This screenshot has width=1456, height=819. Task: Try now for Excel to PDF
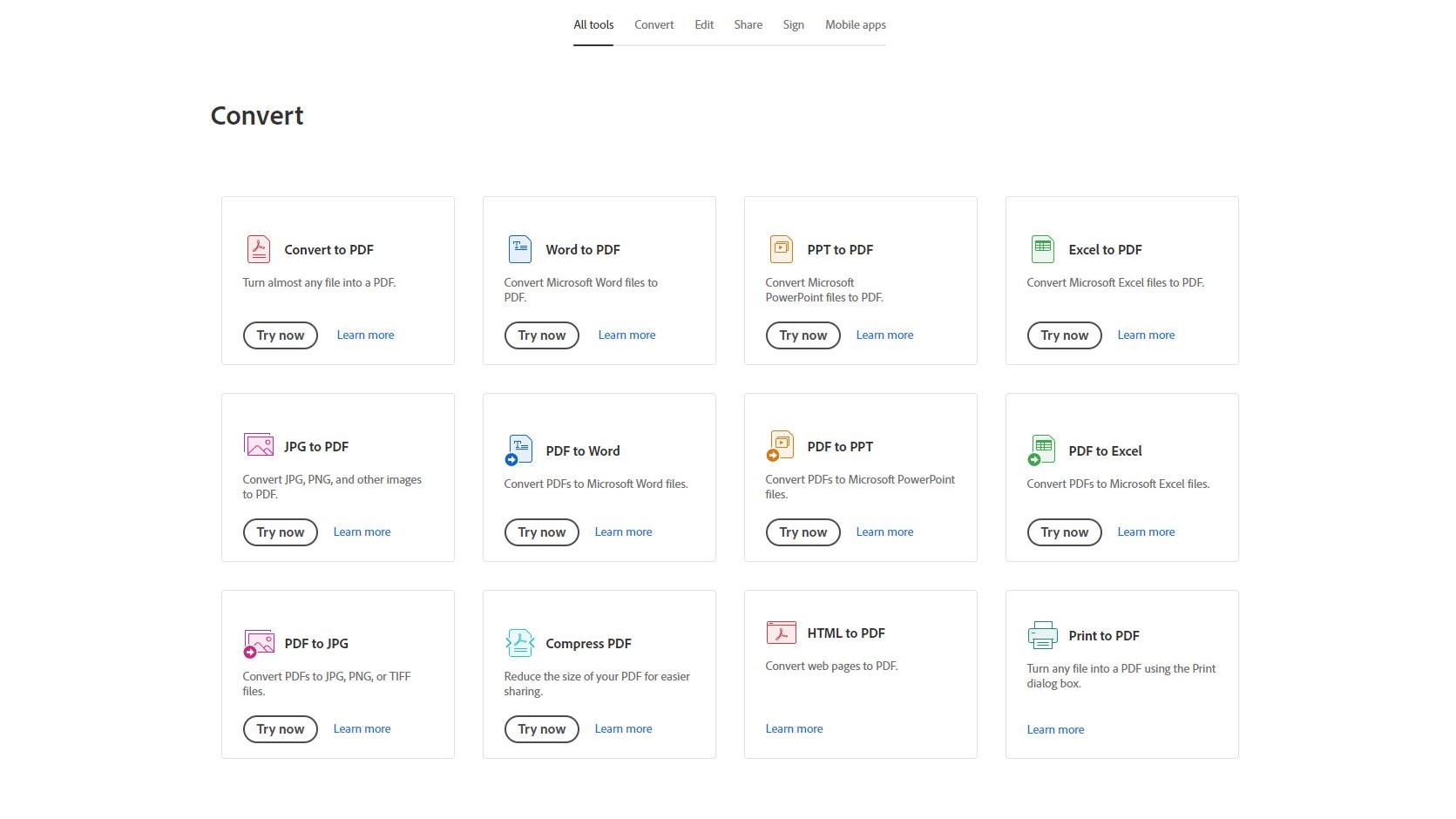coord(1065,335)
